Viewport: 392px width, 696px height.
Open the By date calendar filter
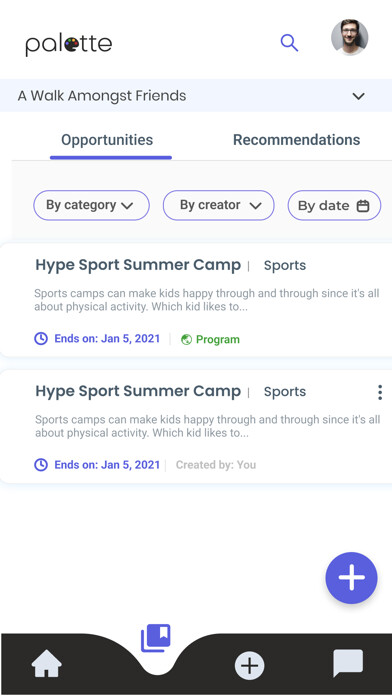pyautogui.click(x=334, y=206)
